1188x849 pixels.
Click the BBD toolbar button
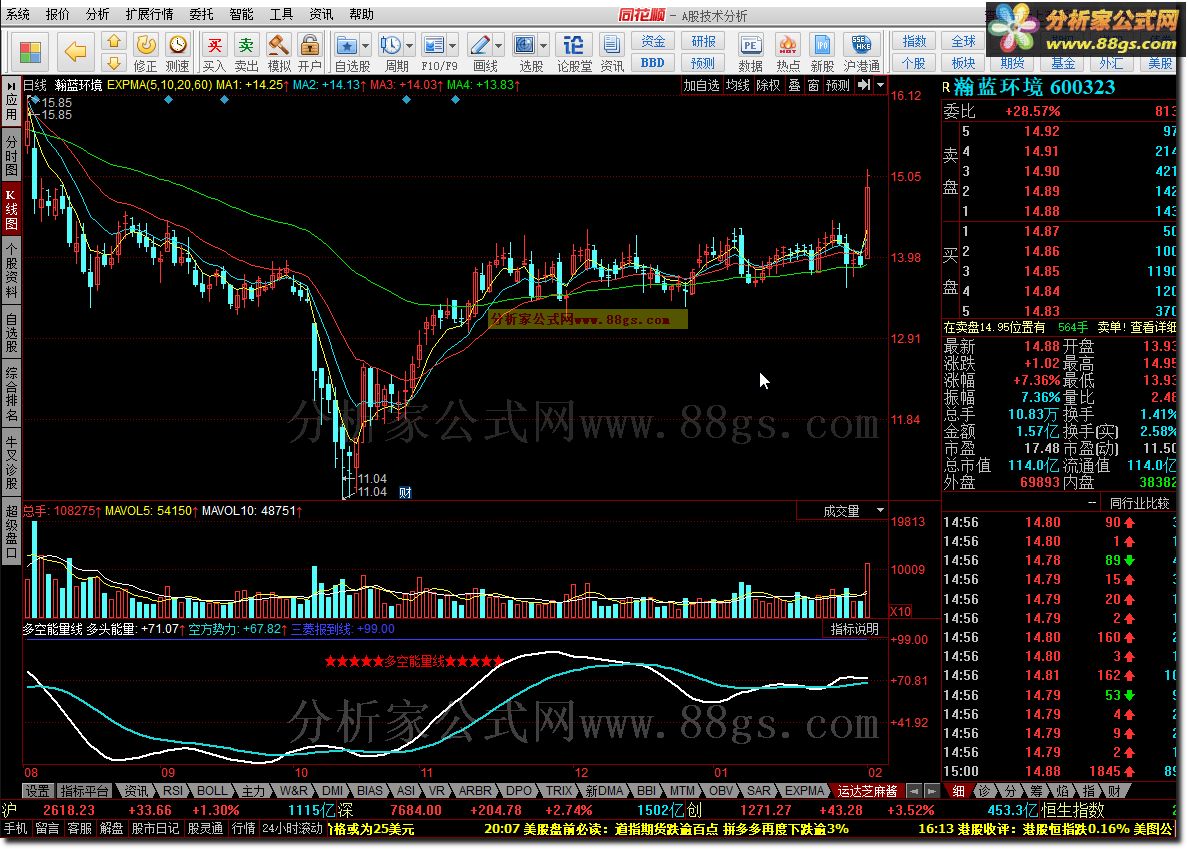652,63
